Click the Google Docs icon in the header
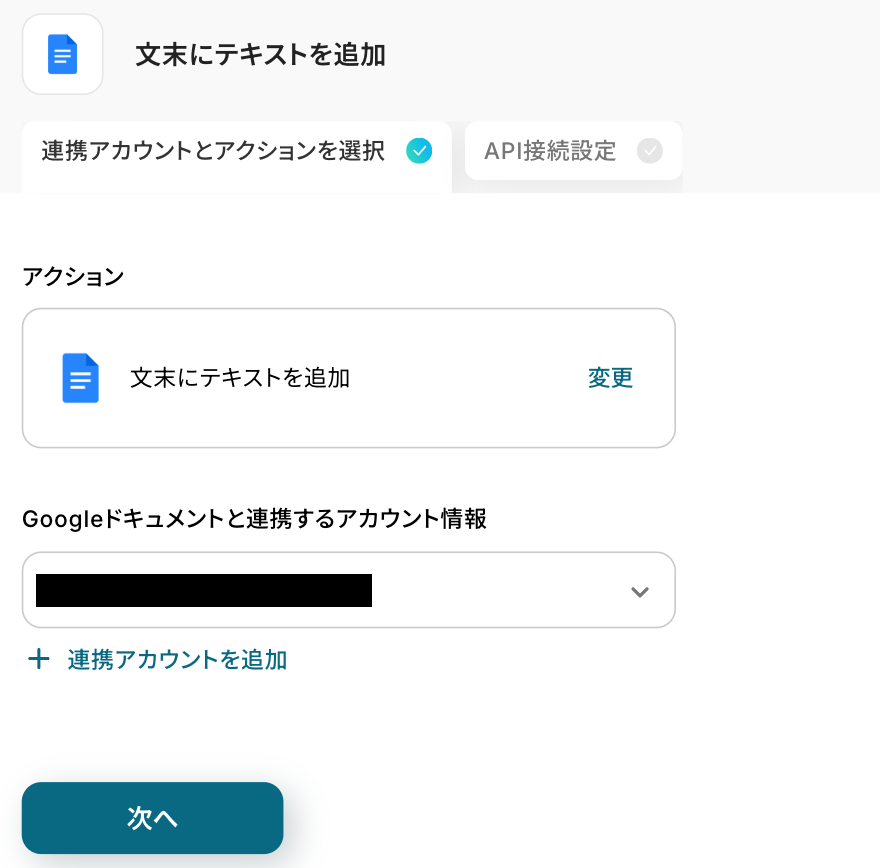 63,54
